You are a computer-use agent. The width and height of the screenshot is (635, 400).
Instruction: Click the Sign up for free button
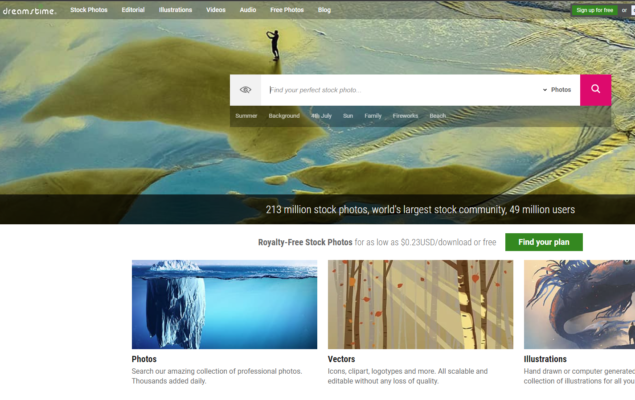pyautogui.click(x=594, y=10)
